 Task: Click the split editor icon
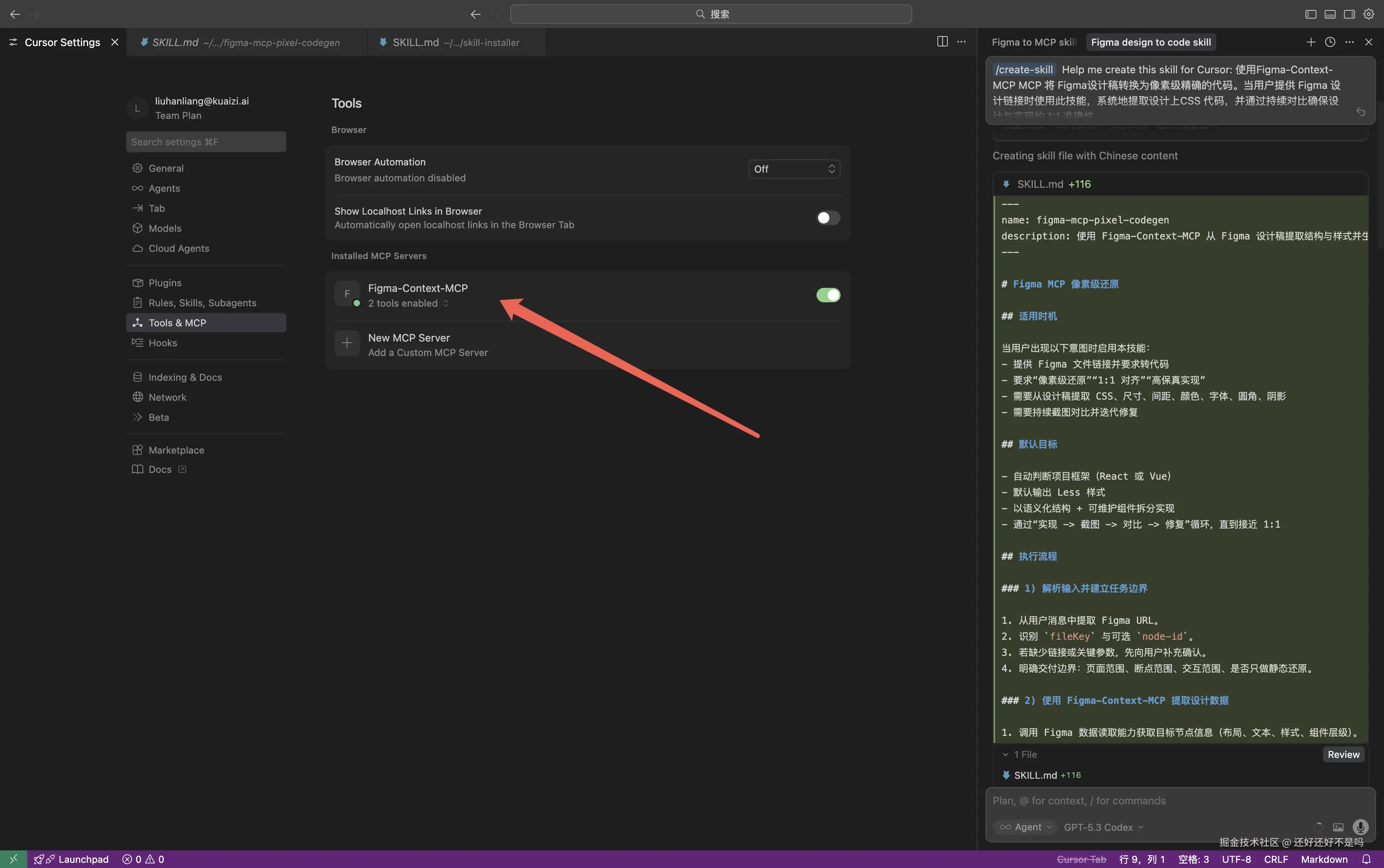pyautogui.click(x=942, y=41)
